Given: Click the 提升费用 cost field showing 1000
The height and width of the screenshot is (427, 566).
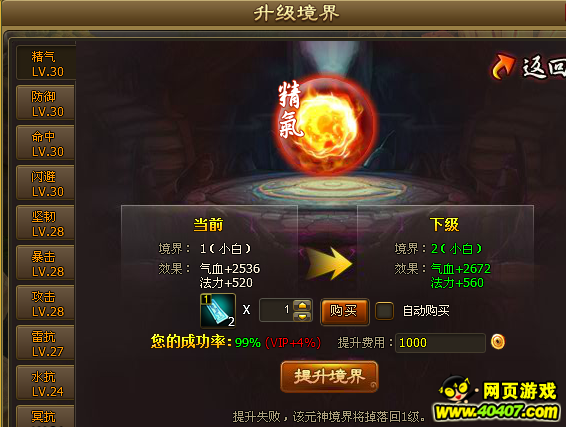Looking at the screenshot, I should (x=440, y=343).
